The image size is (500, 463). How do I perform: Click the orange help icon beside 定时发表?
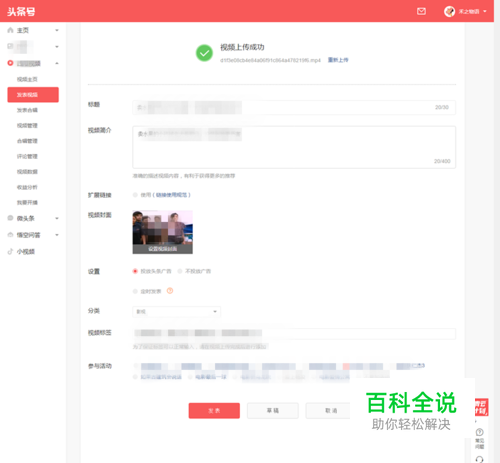click(x=170, y=291)
